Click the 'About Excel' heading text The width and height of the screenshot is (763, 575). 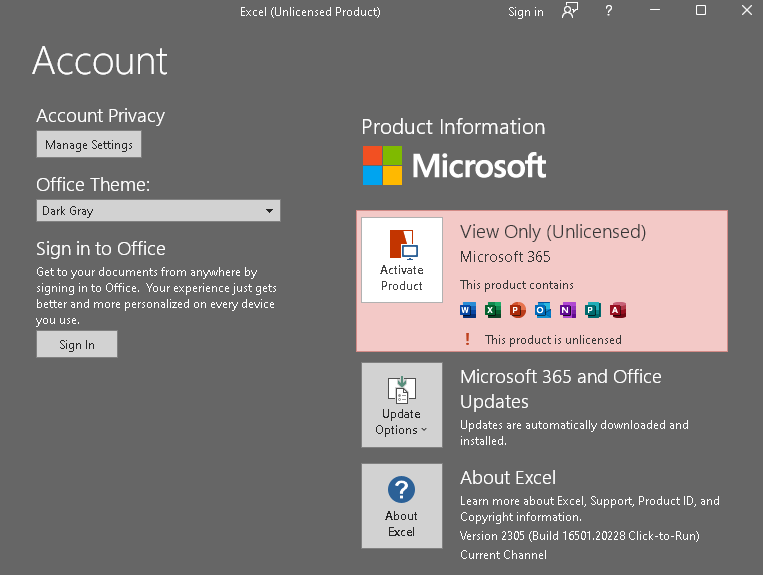click(x=508, y=478)
